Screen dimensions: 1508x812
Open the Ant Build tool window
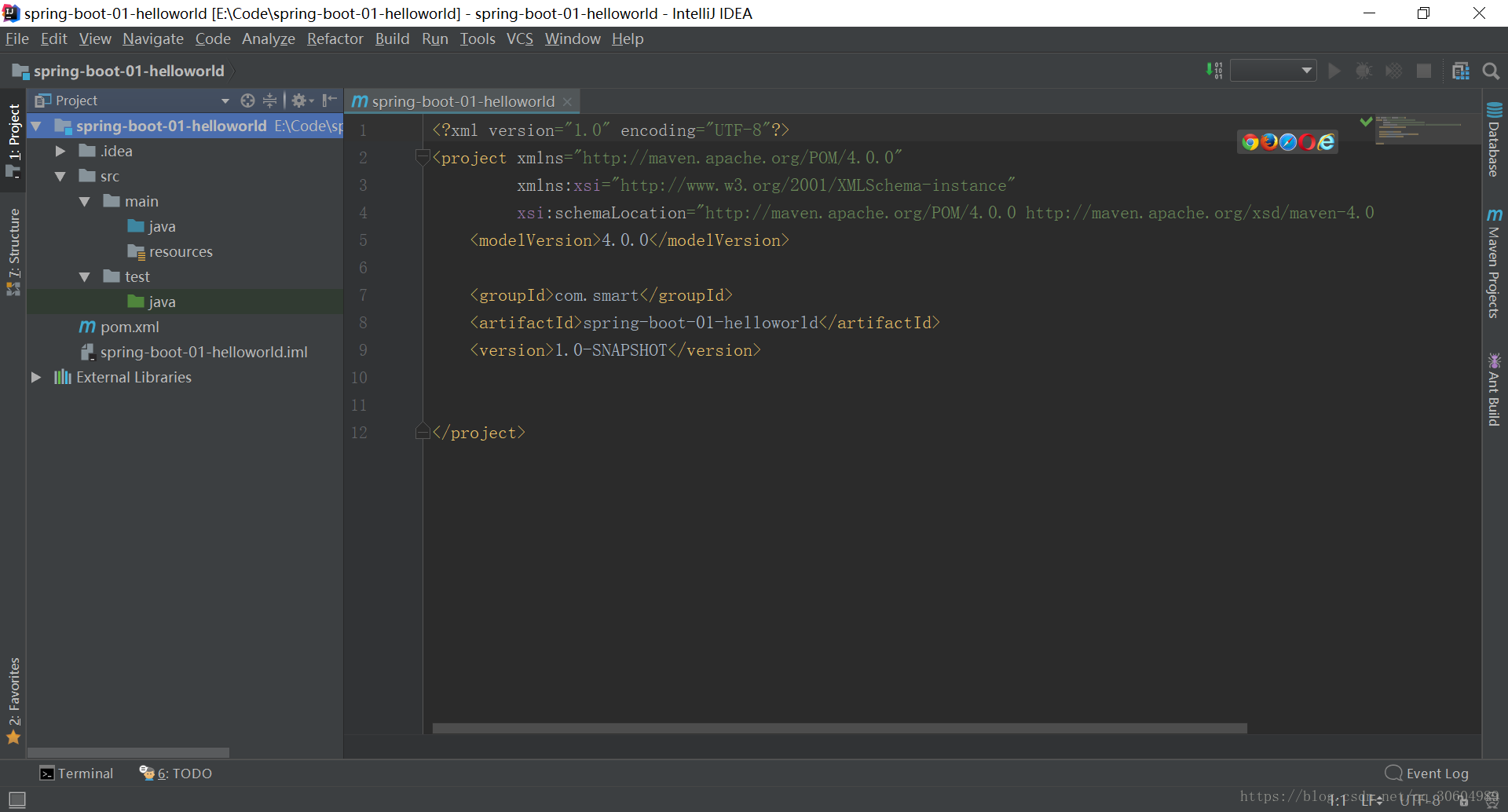click(1494, 390)
